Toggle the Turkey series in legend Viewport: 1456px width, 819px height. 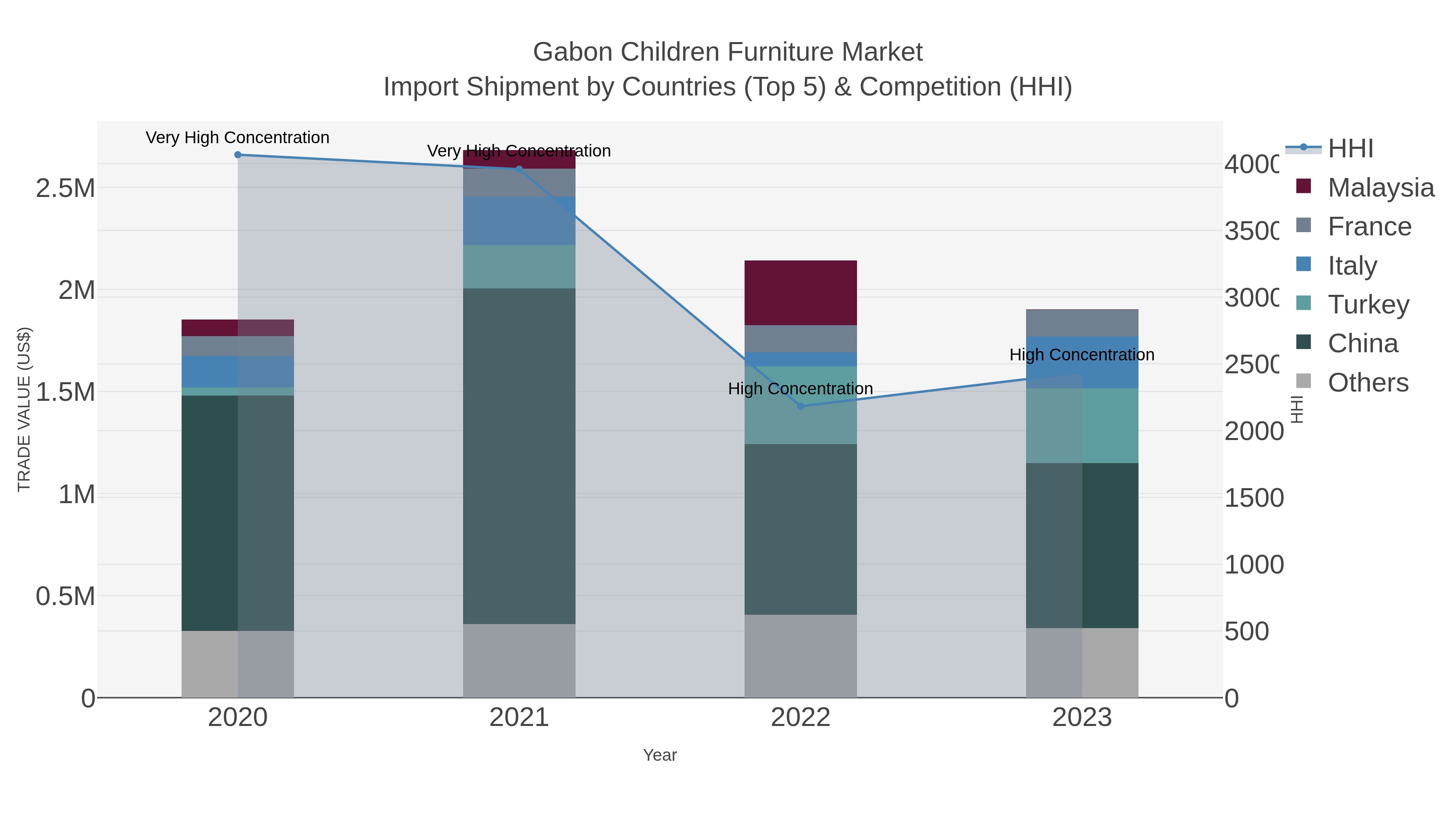point(1352,303)
